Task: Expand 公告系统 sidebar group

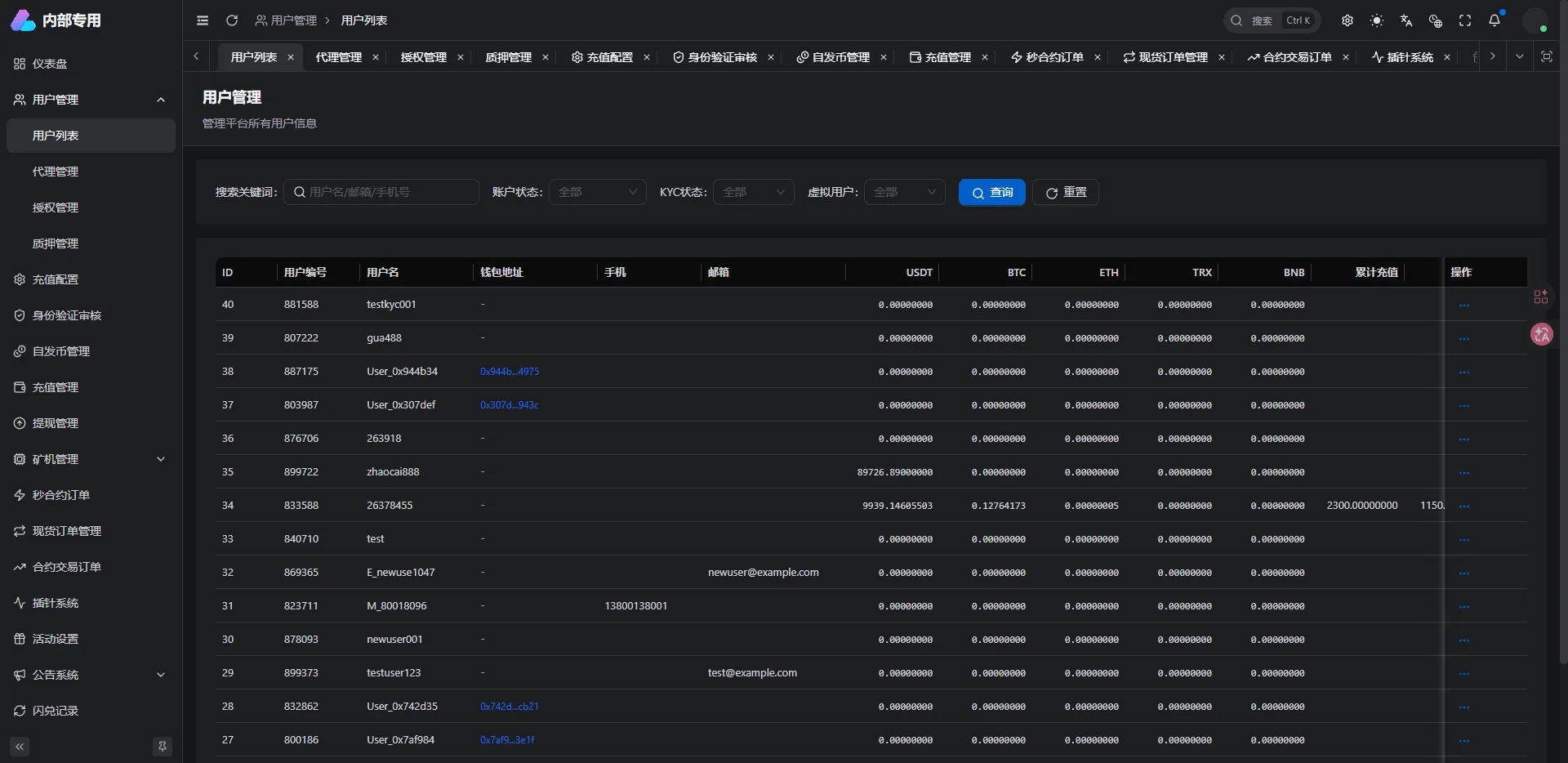Action: tap(91, 675)
